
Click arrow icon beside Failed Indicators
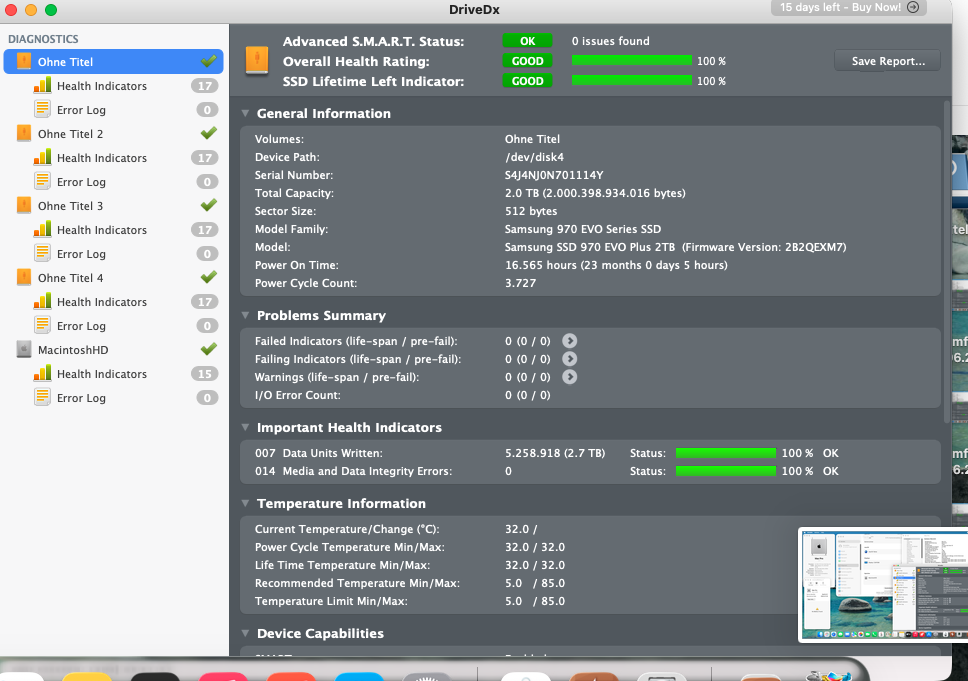coord(570,341)
